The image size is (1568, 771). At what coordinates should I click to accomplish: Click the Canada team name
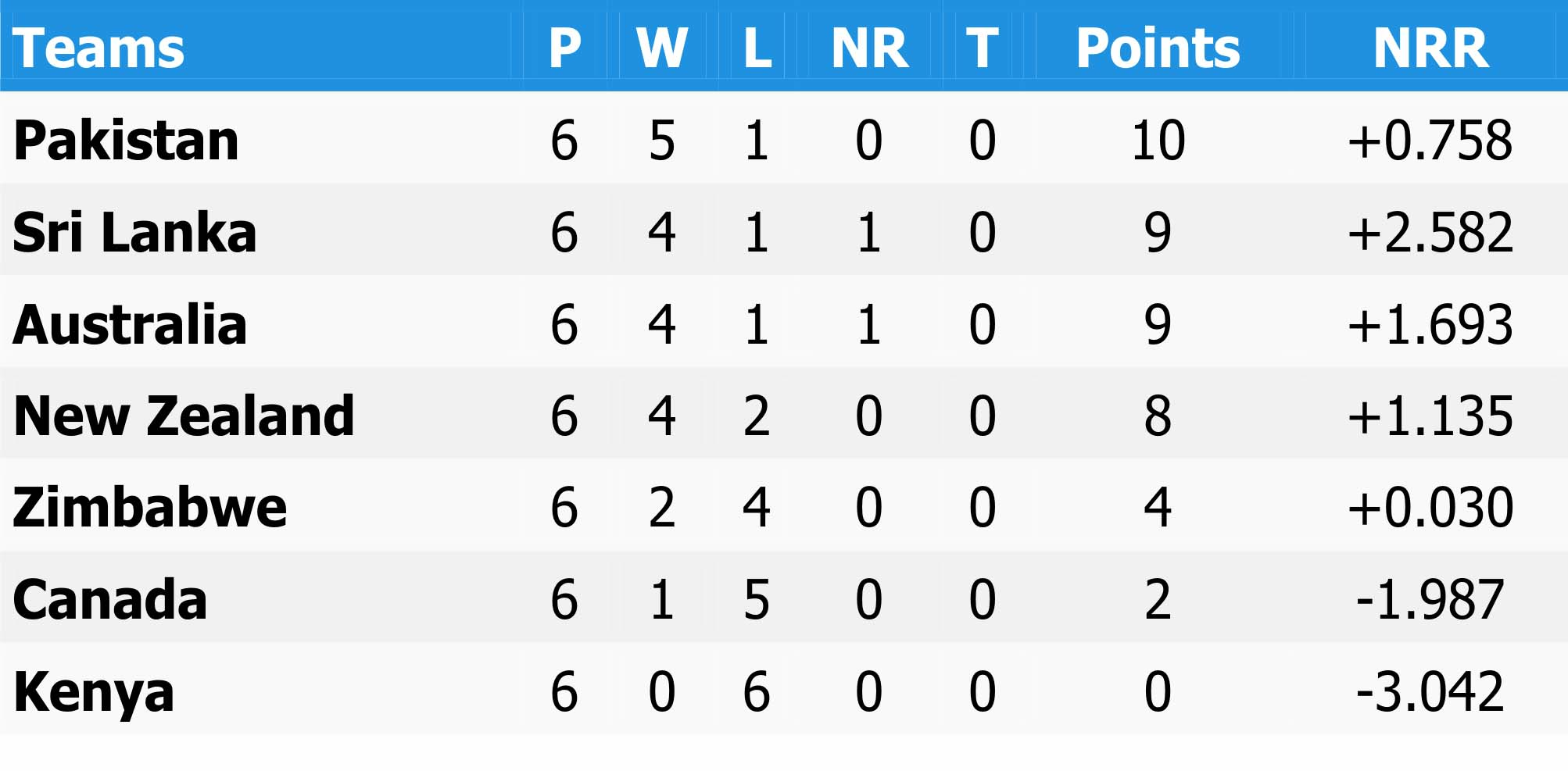click(110, 600)
